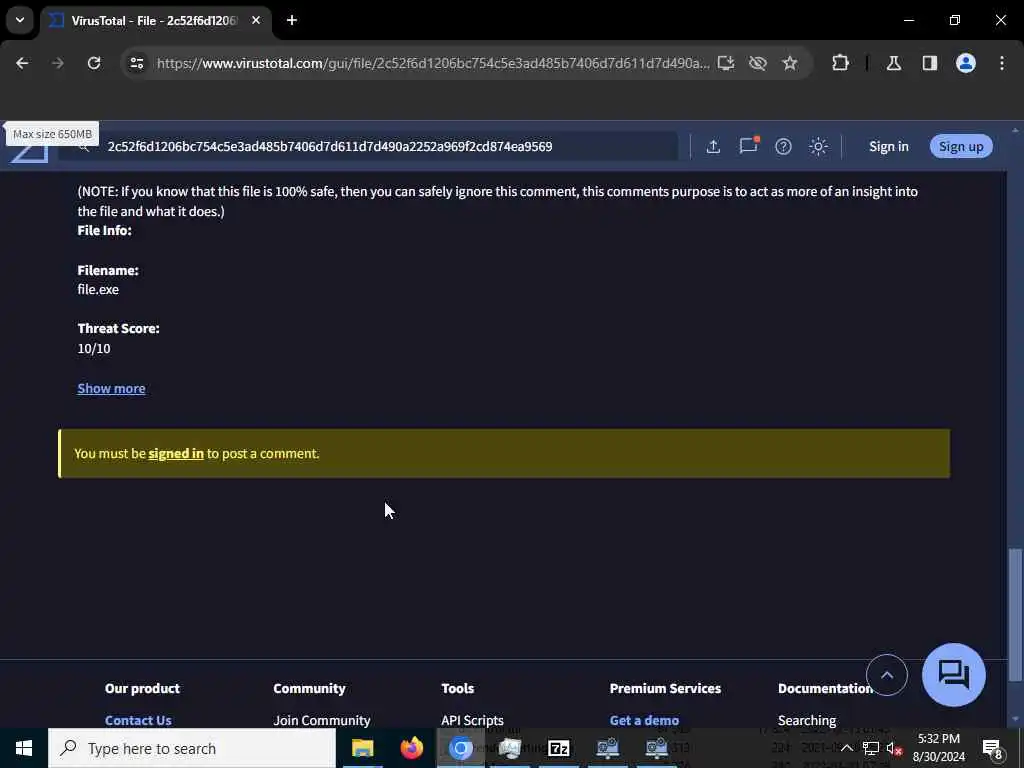Open File Explorer from taskbar
The image size is (1024, 768).
point(362,748)
